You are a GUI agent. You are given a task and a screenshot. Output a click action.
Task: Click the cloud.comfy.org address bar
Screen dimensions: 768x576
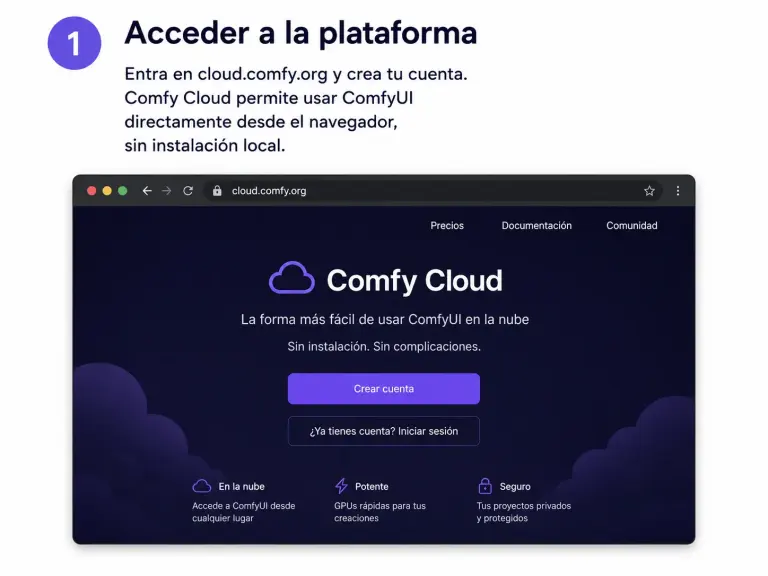point(433,191)
